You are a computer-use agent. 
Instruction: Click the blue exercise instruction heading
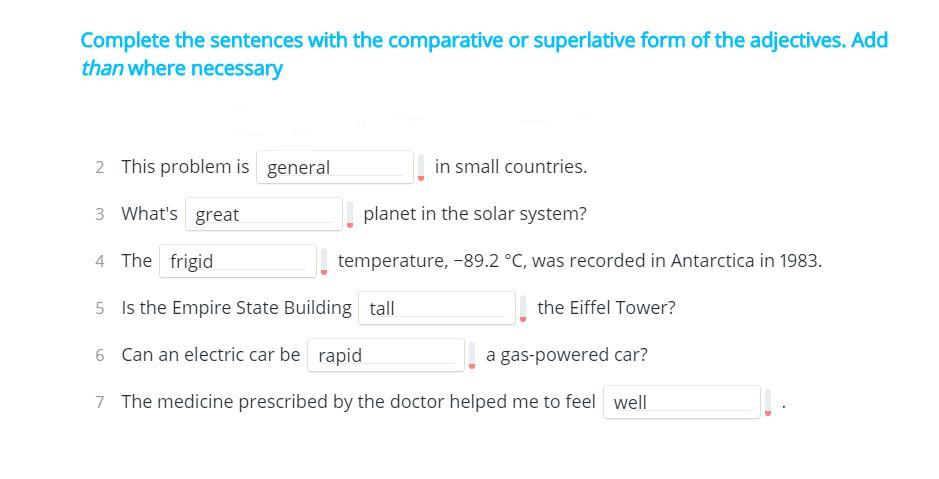484,54
